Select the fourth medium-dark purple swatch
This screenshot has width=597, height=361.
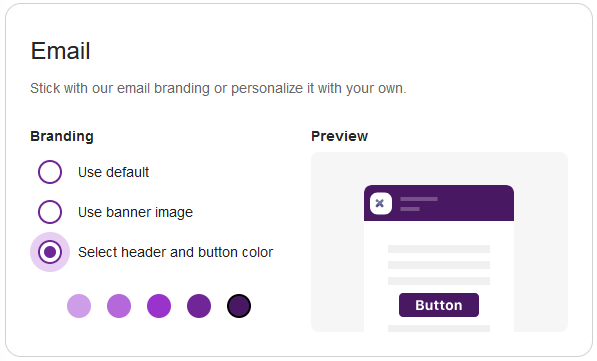click(199, 306)
